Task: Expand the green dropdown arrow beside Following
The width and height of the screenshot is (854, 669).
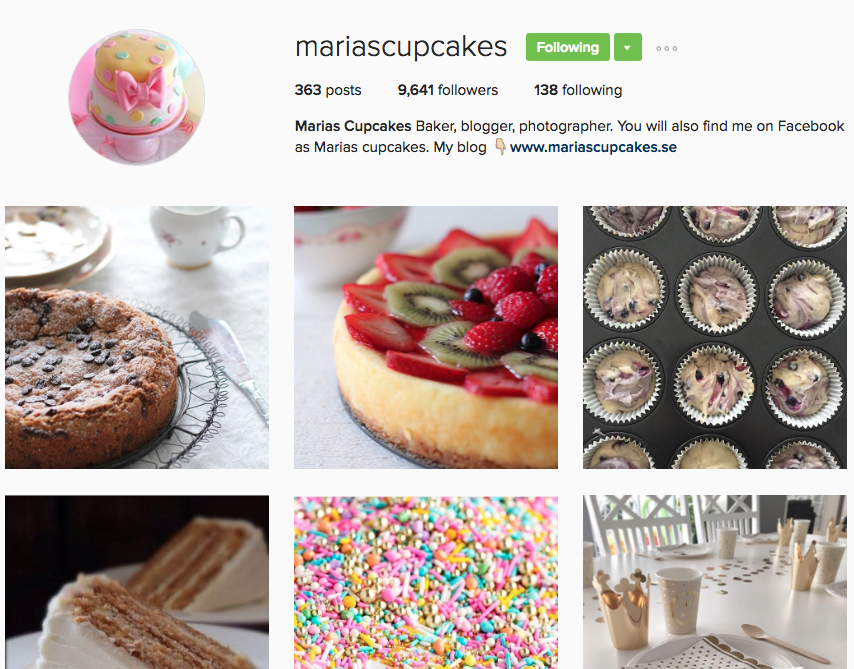Action: [x=627, y=47]
